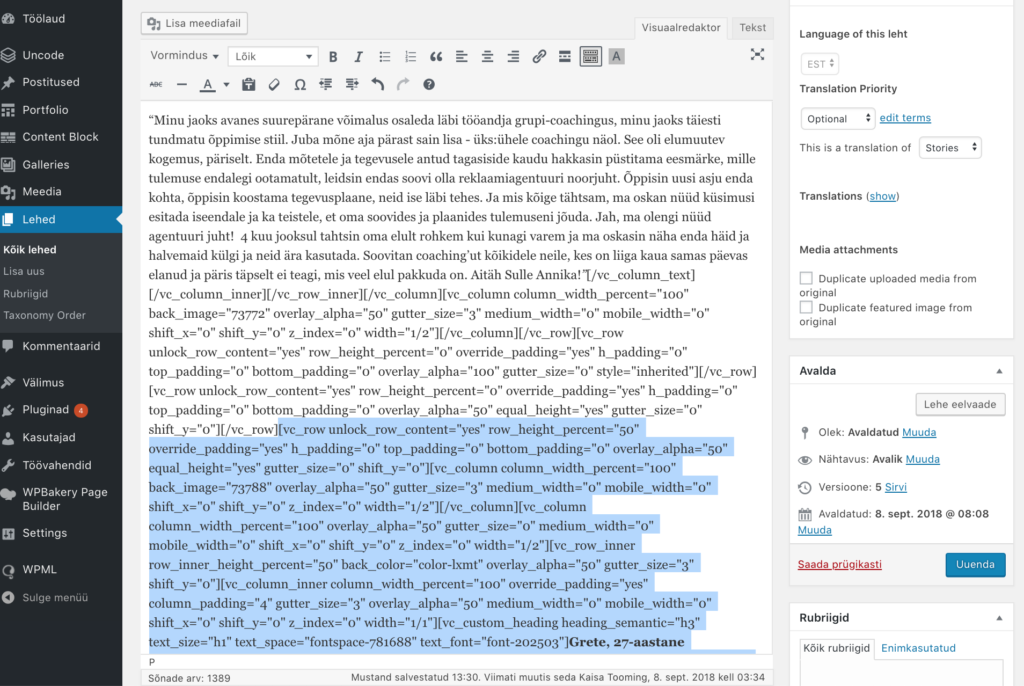
Task: Click Muuda under Avaldatud date
Action: [x=814, y=530]
